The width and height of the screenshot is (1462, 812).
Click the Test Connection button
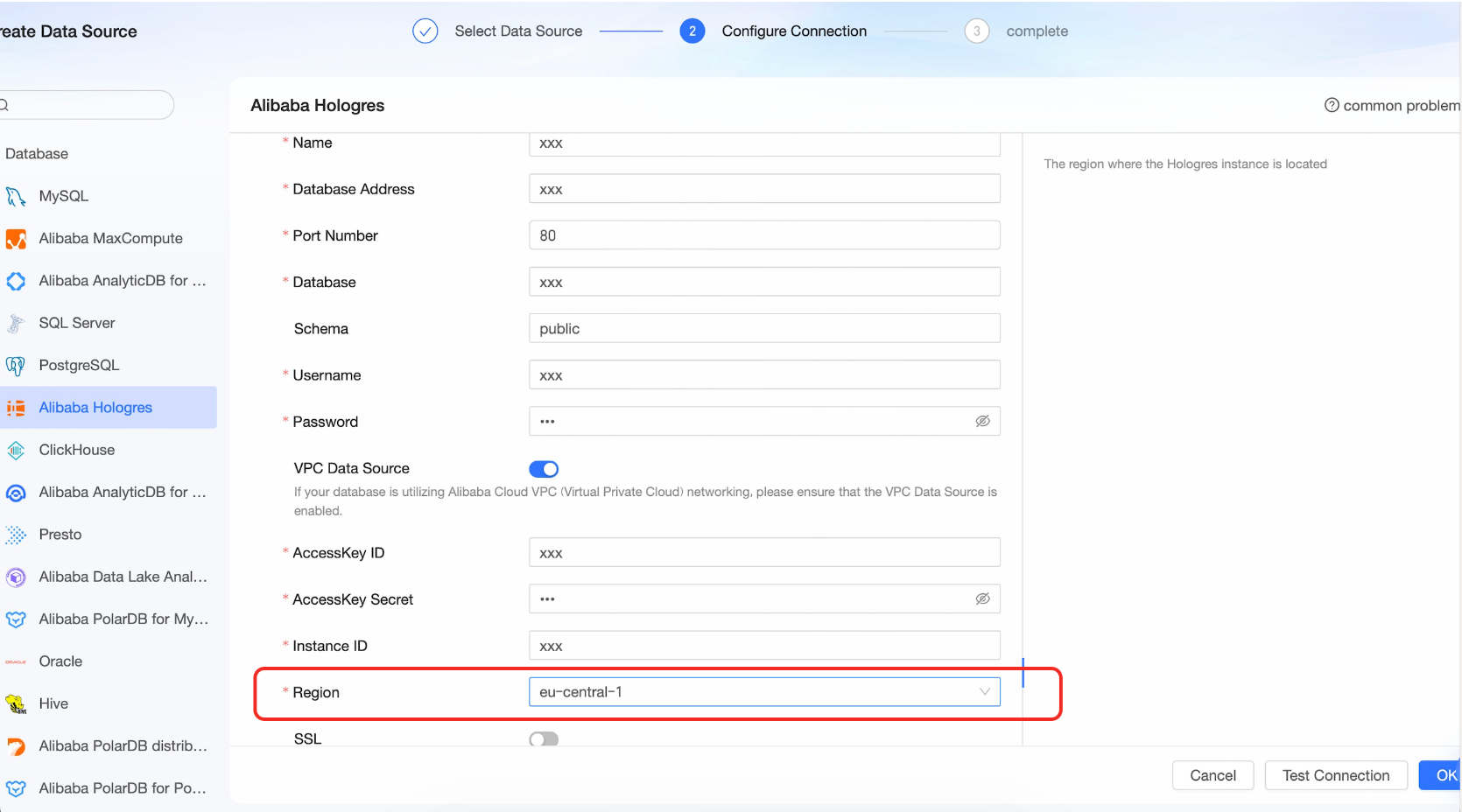(x=1336, y=775)
